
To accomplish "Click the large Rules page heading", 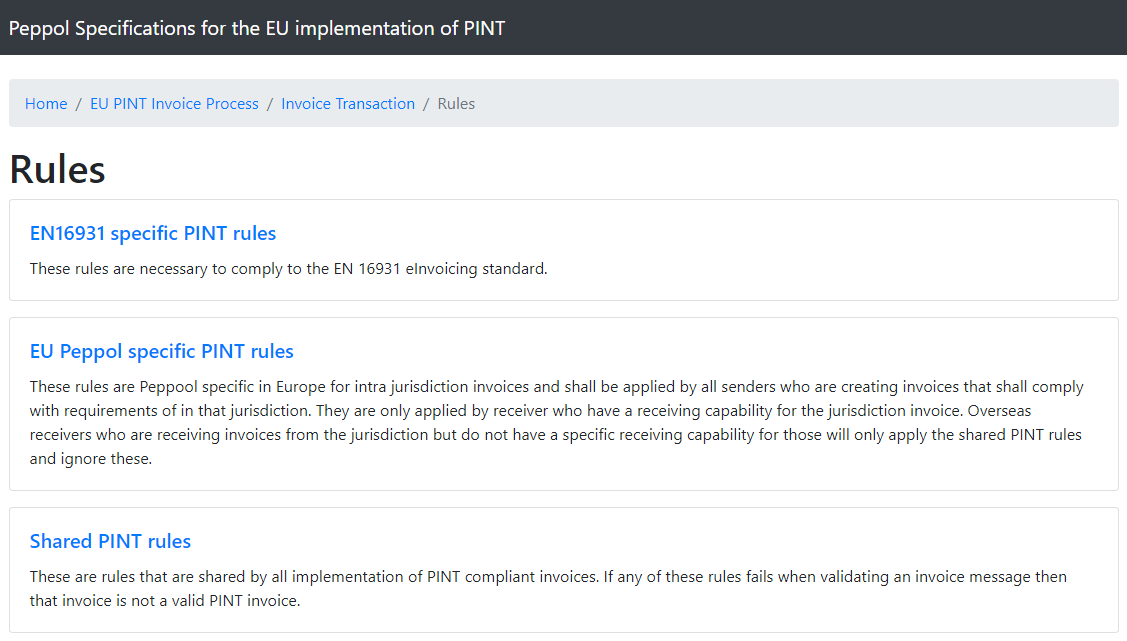I will click(x=58, y=170).
